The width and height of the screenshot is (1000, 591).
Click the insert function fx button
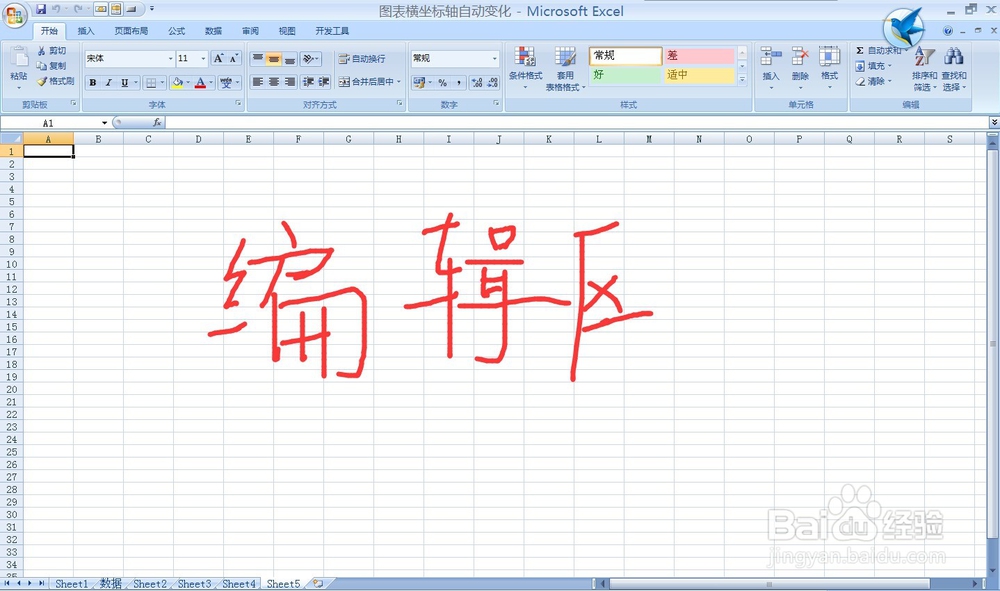157,122
